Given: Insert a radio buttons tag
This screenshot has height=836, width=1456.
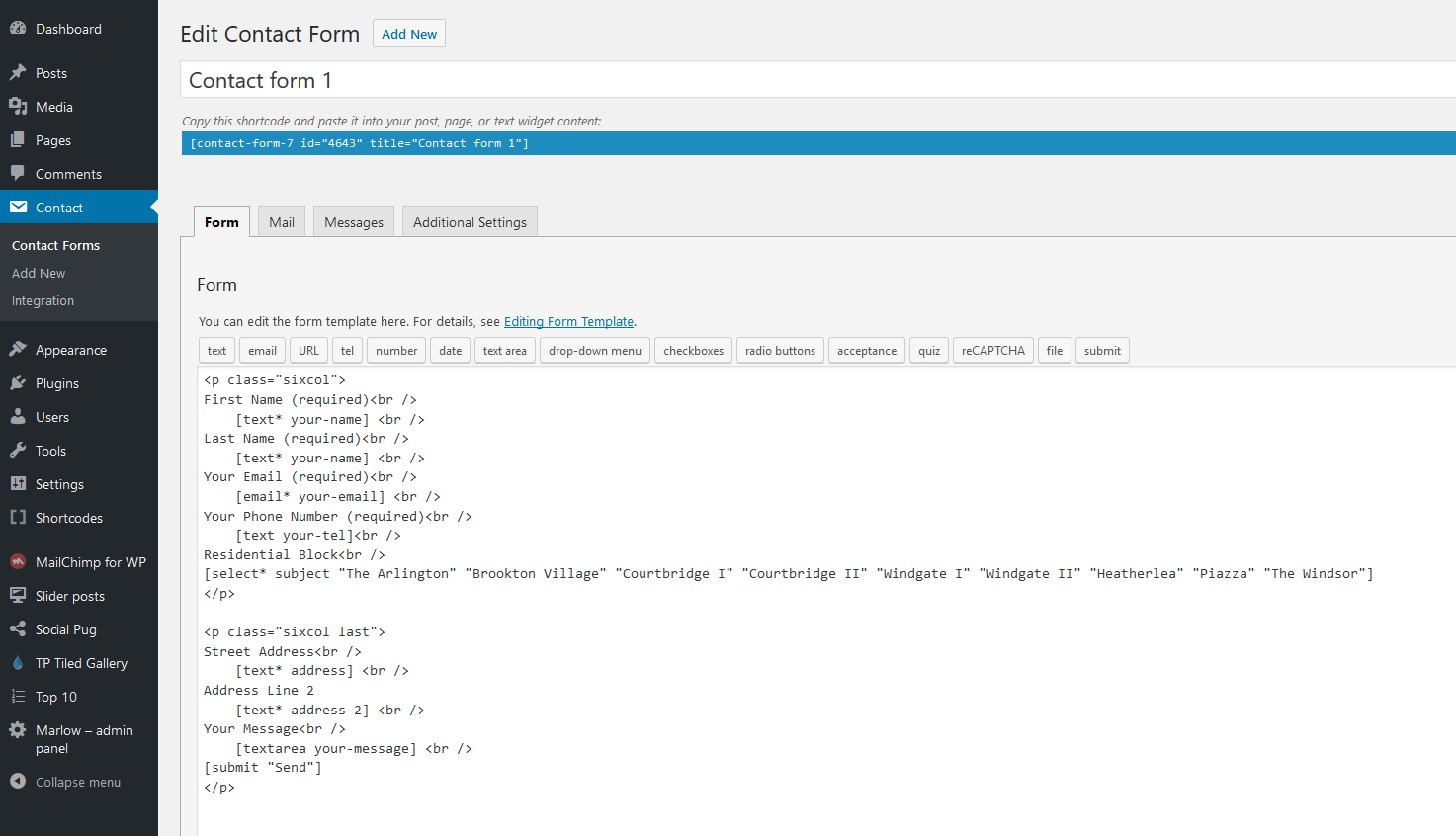Looking at the screenshot, I should [780, 351].
